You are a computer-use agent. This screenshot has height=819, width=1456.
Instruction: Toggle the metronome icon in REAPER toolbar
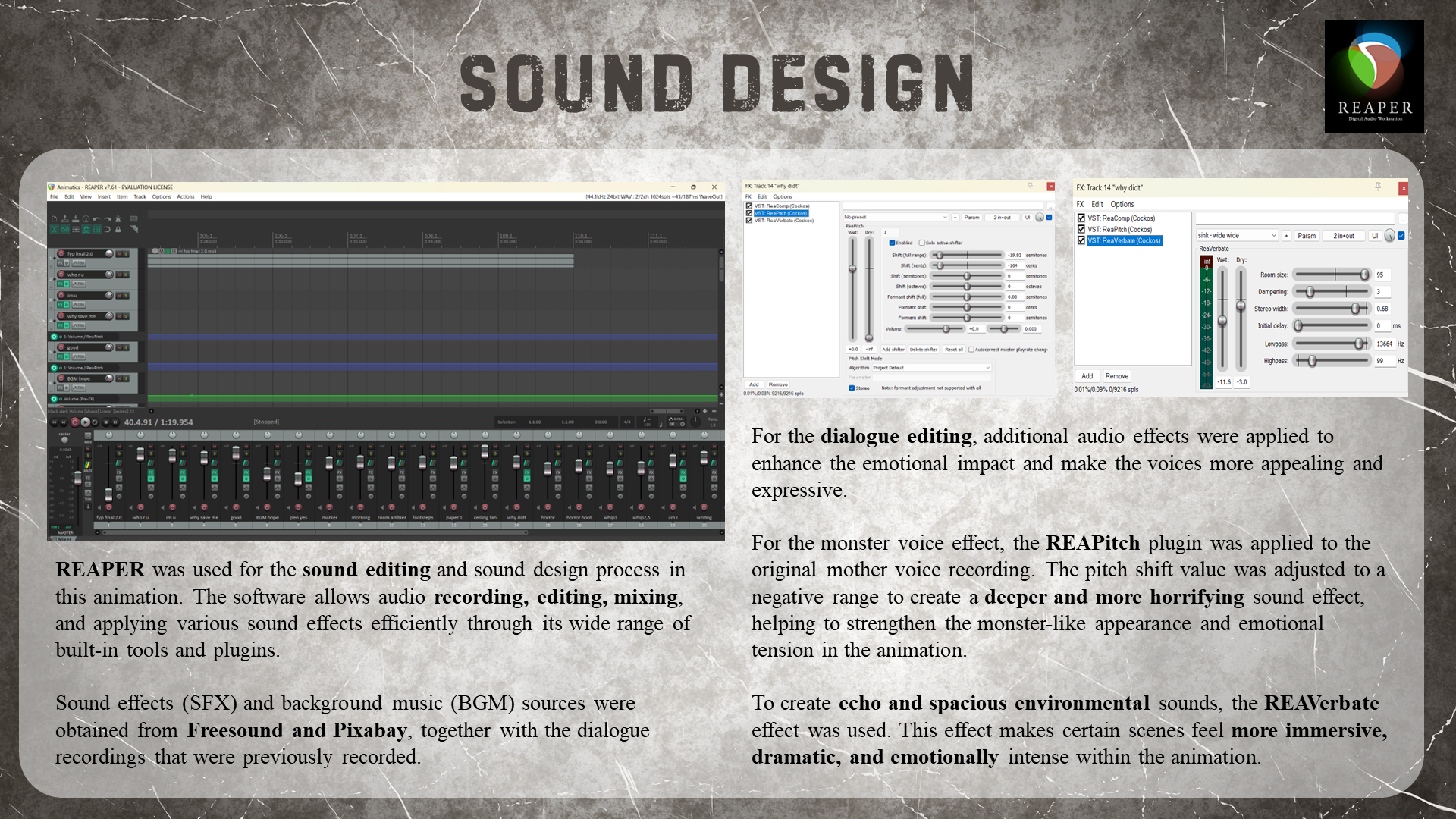118,218
